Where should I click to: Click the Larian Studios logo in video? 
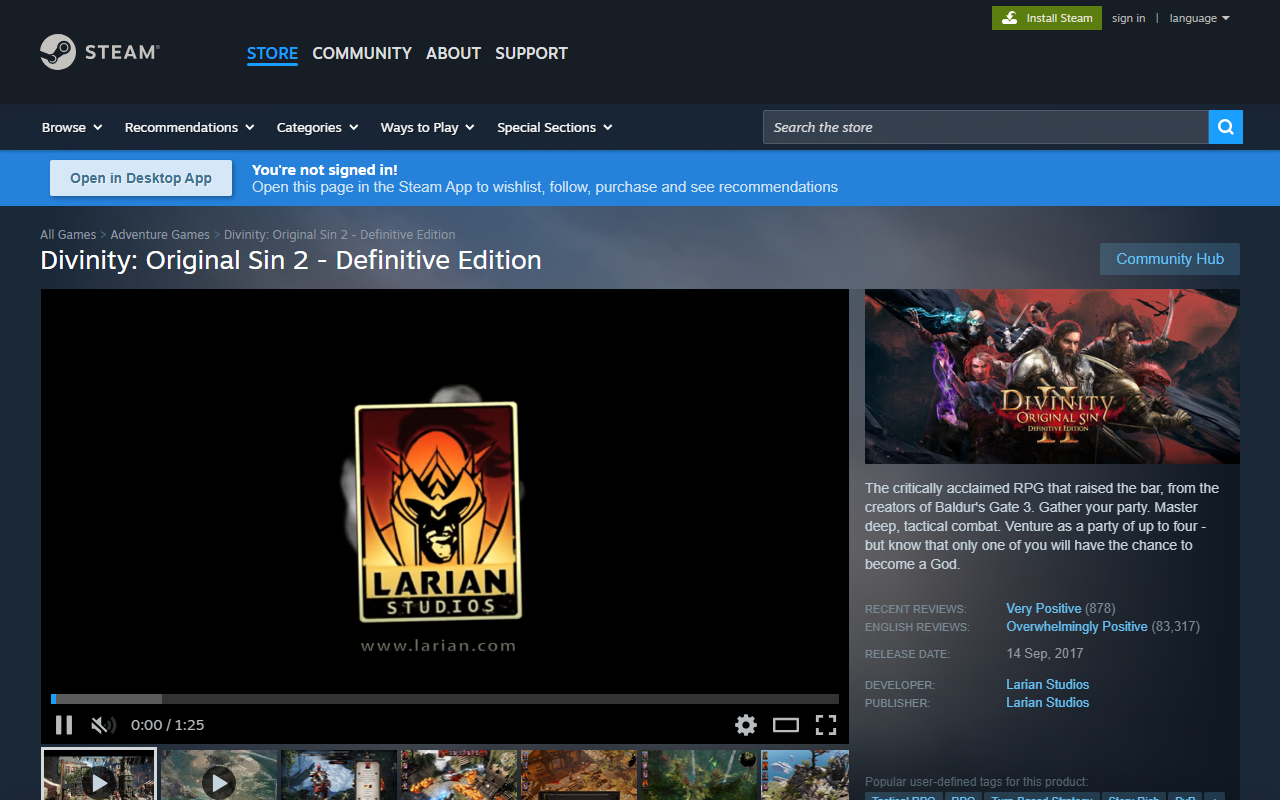[x=439, y=512]
